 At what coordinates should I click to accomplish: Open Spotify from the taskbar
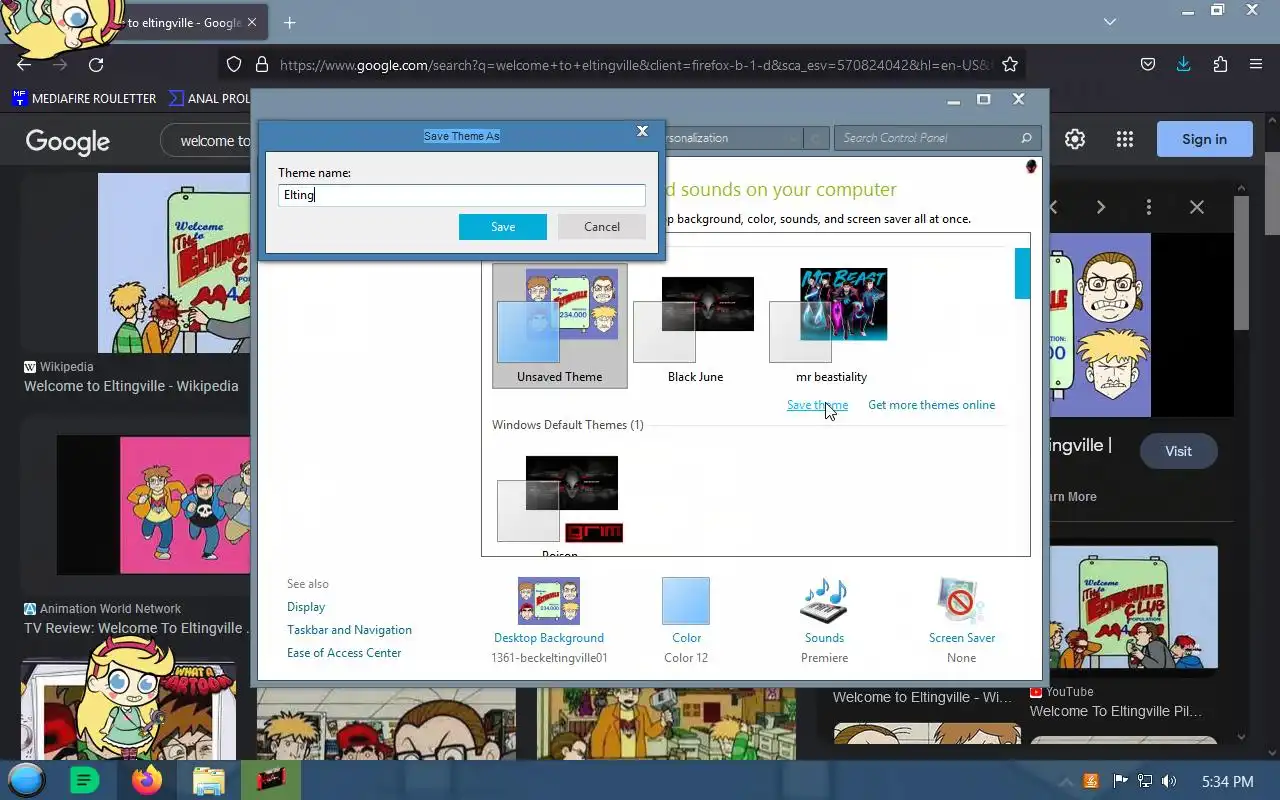coord(85,780)
